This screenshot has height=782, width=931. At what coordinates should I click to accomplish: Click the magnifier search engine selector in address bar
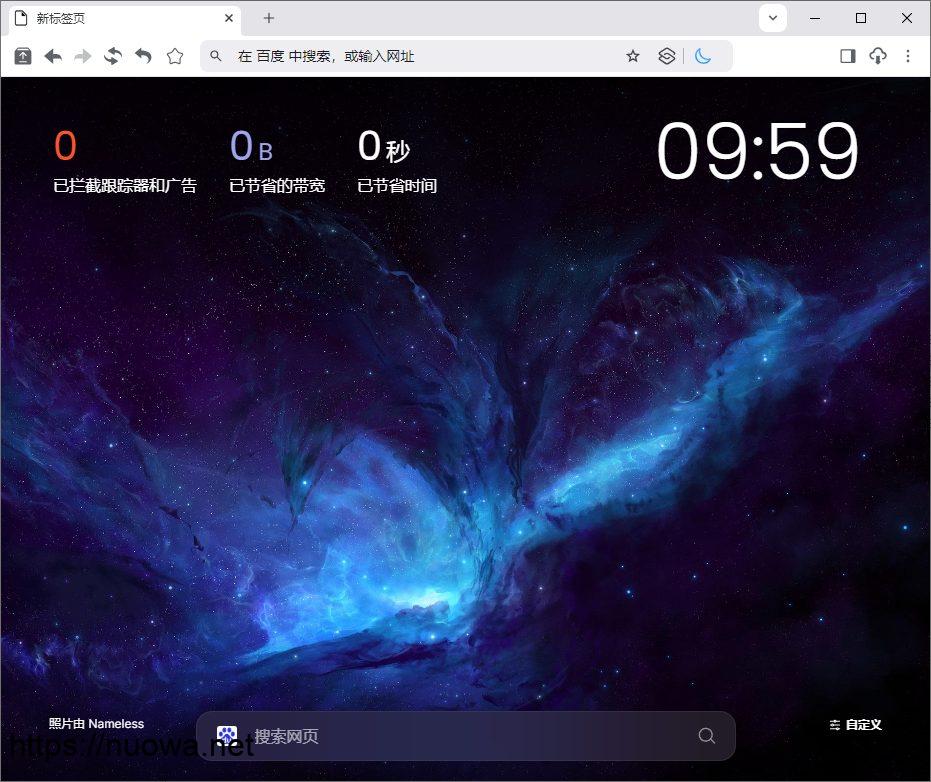(x=216, y=57)
